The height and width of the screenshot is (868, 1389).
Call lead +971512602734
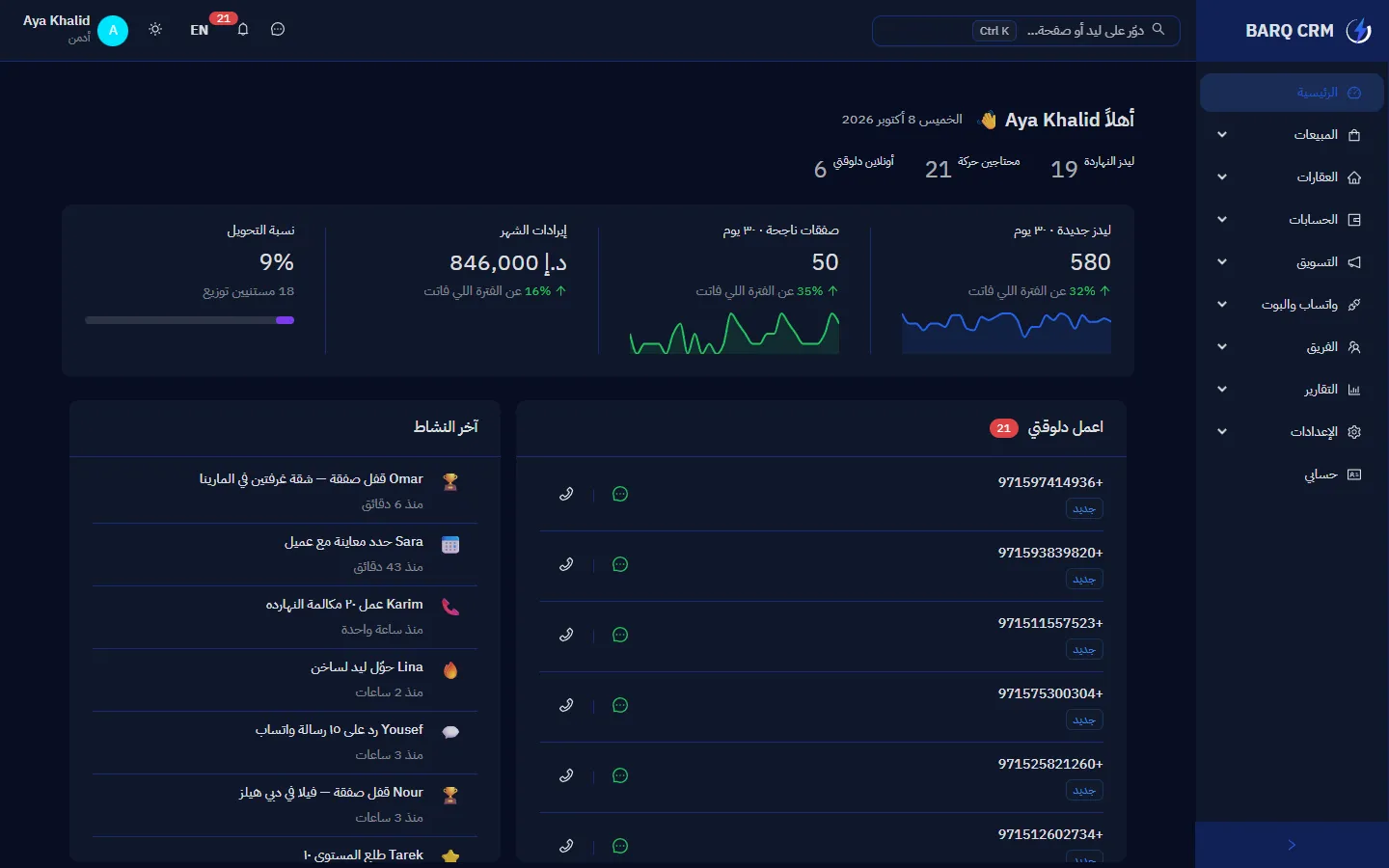(566, 846)
